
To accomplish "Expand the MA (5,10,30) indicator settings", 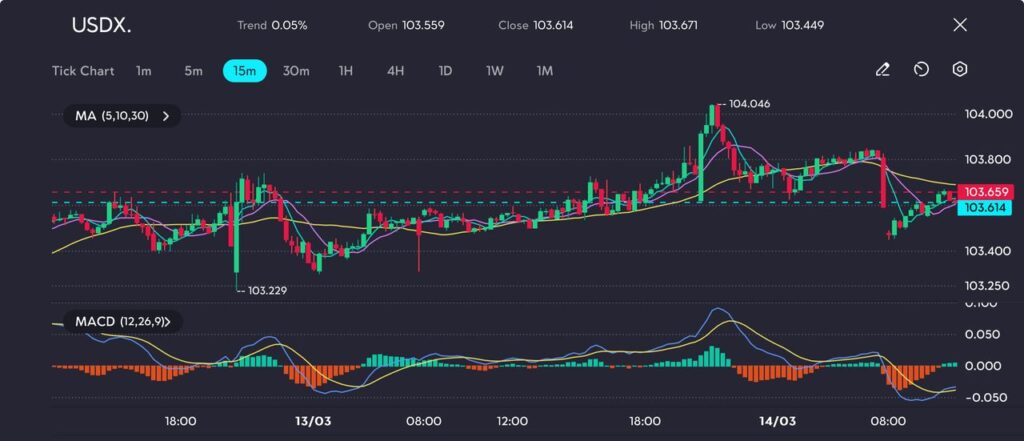I will (121, 116).
